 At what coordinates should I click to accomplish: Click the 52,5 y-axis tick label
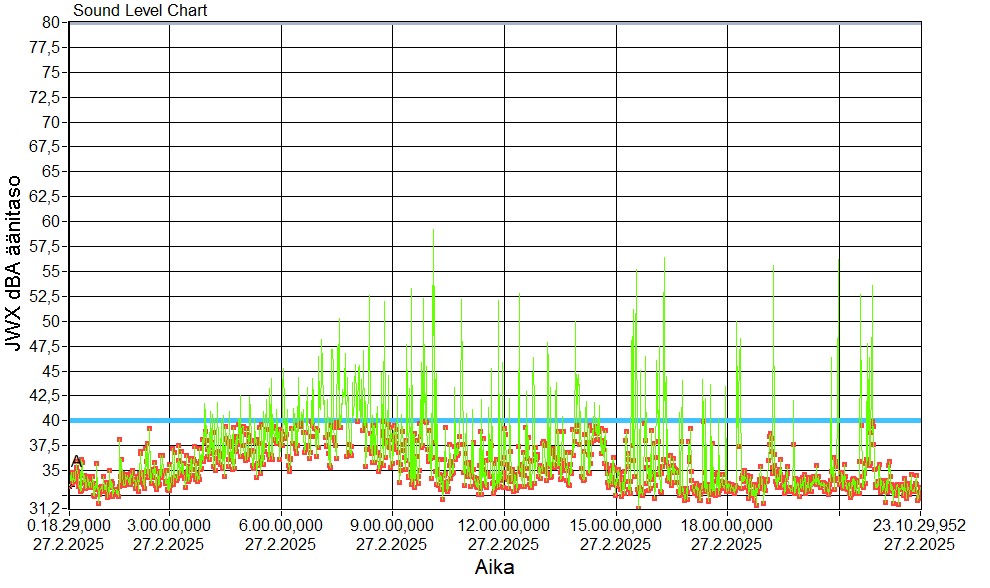[45, 296]
